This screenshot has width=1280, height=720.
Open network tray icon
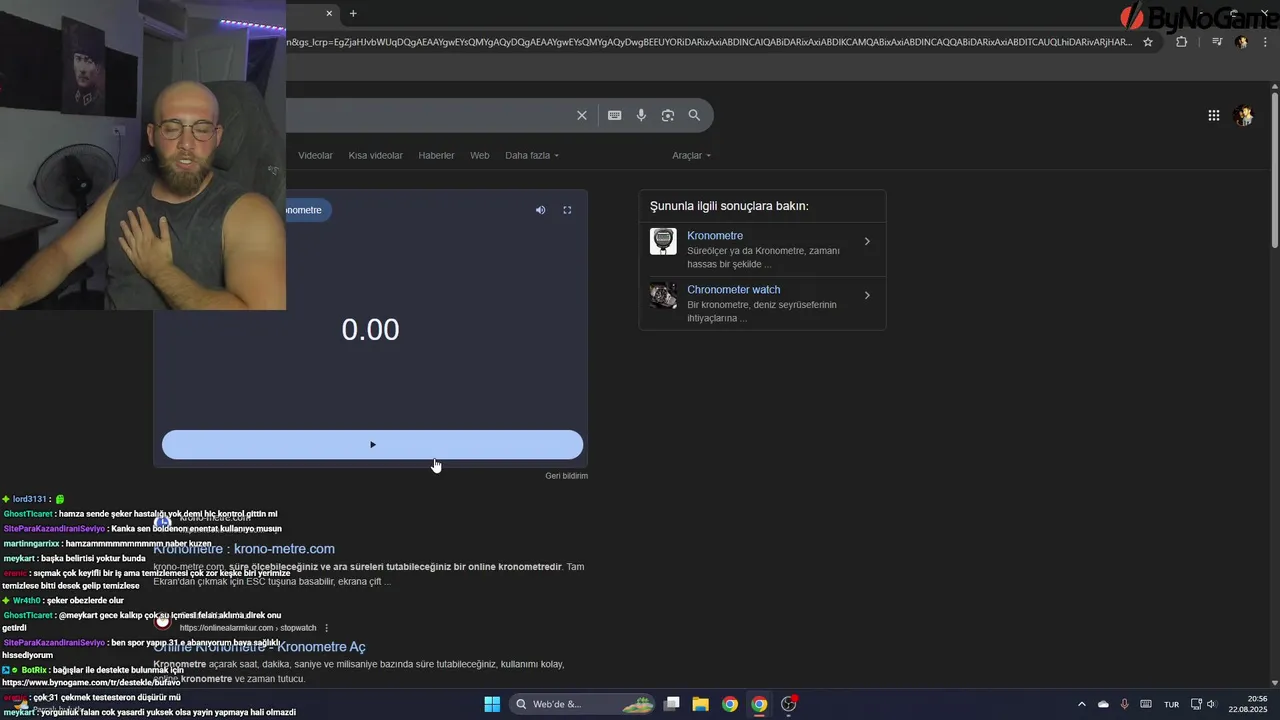[1197, 704]
